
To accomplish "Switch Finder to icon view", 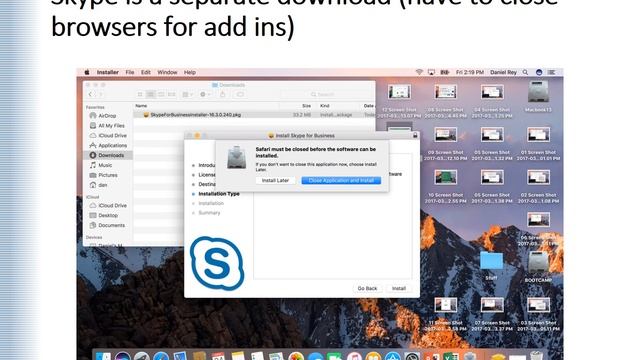I will [140, 94].
